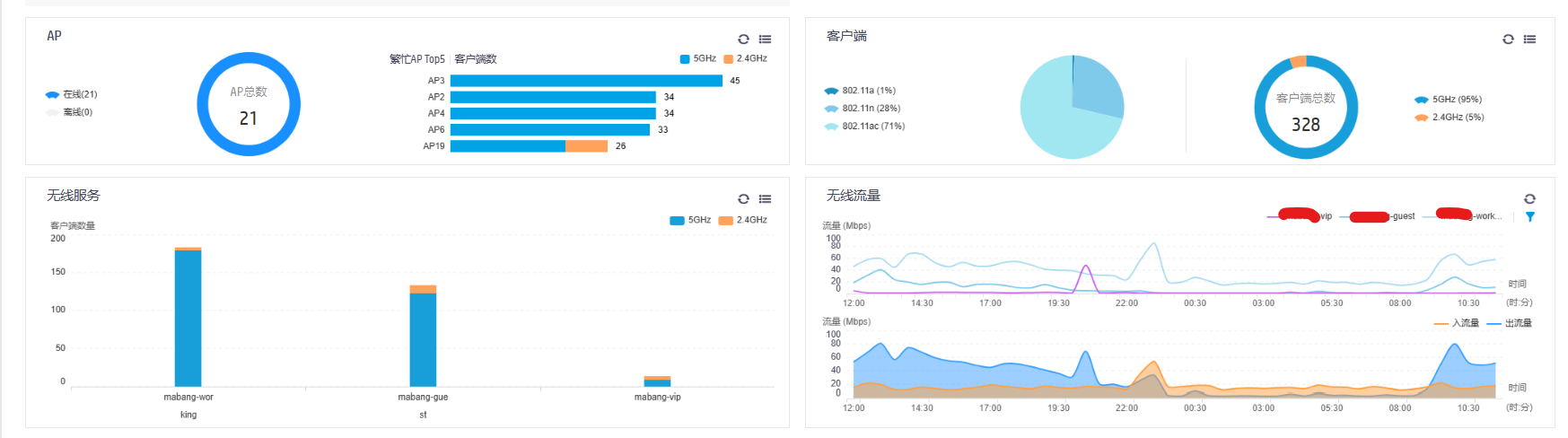Toggle the guest series legend
Screen dimensions: 1568x438
tap(1377, 216)
